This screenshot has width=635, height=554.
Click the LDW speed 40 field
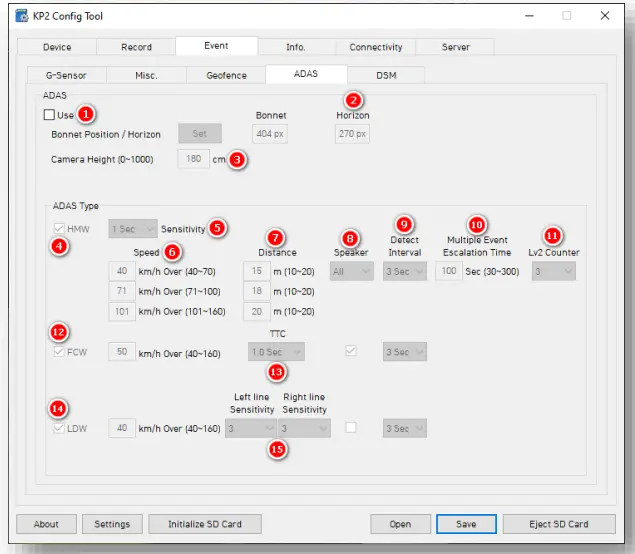[122, 428]
